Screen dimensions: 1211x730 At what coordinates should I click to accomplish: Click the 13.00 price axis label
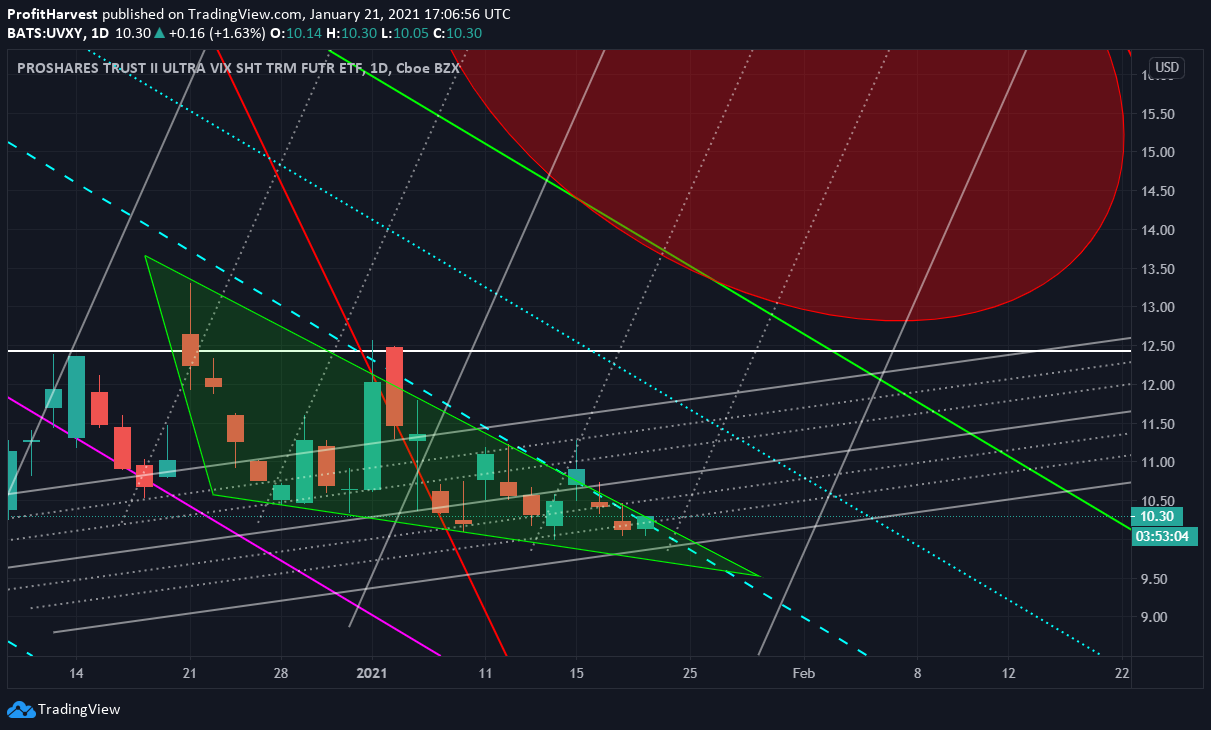1158,307
